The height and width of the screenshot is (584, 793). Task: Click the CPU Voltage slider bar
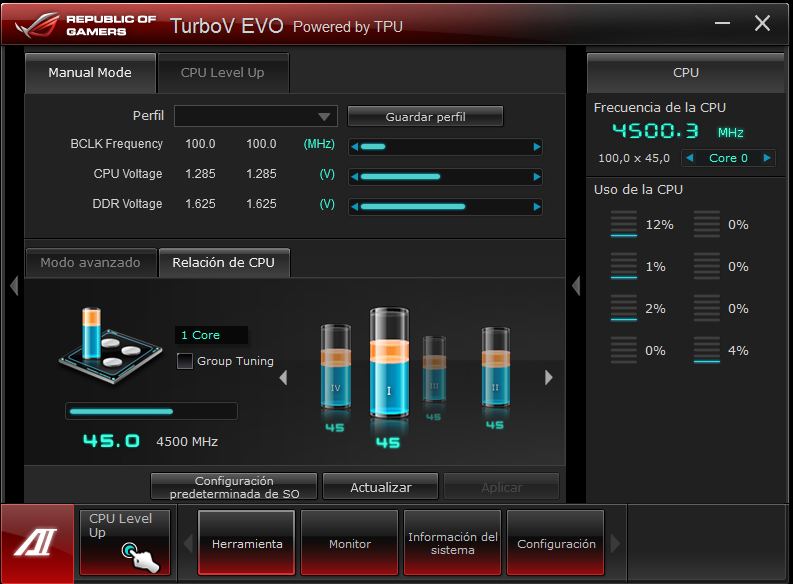(x=446, y=176)
